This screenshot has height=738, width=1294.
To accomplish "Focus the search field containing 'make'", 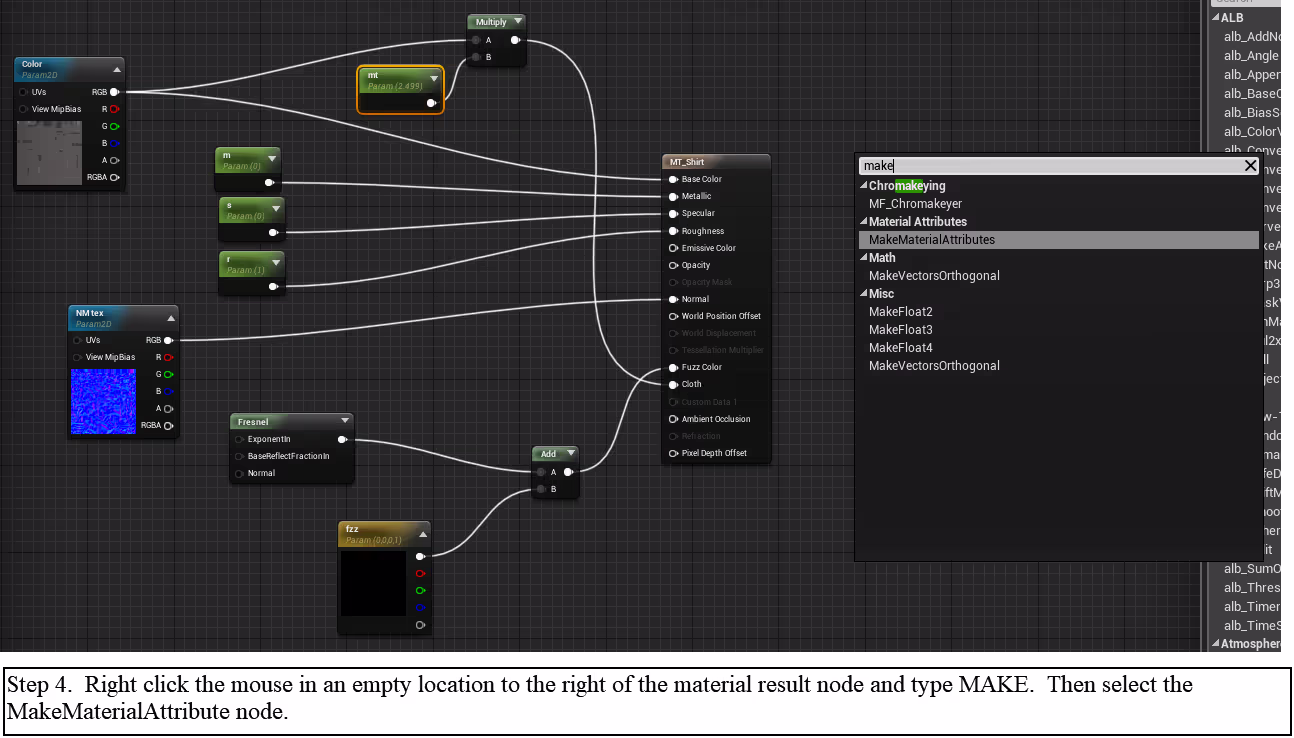I will coord(1050,166).
